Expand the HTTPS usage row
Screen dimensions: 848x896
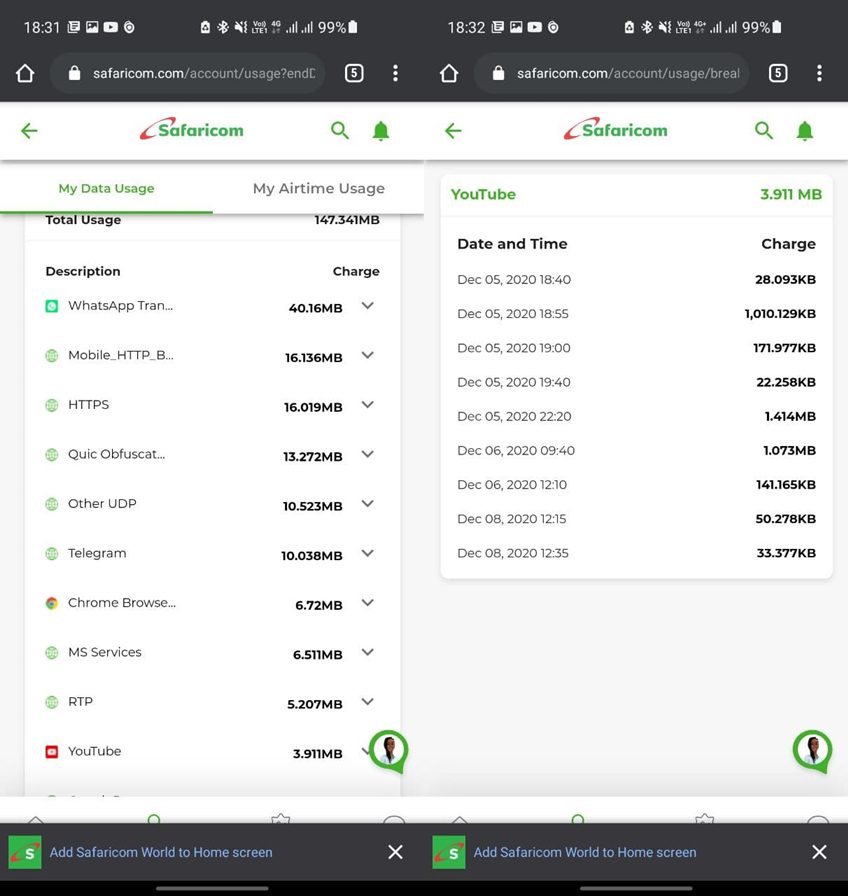(367, 405)
